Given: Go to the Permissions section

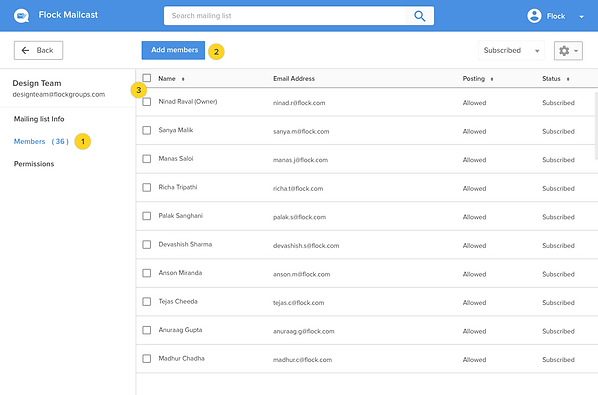Looking at the screenshot, I should pos(34,164).
